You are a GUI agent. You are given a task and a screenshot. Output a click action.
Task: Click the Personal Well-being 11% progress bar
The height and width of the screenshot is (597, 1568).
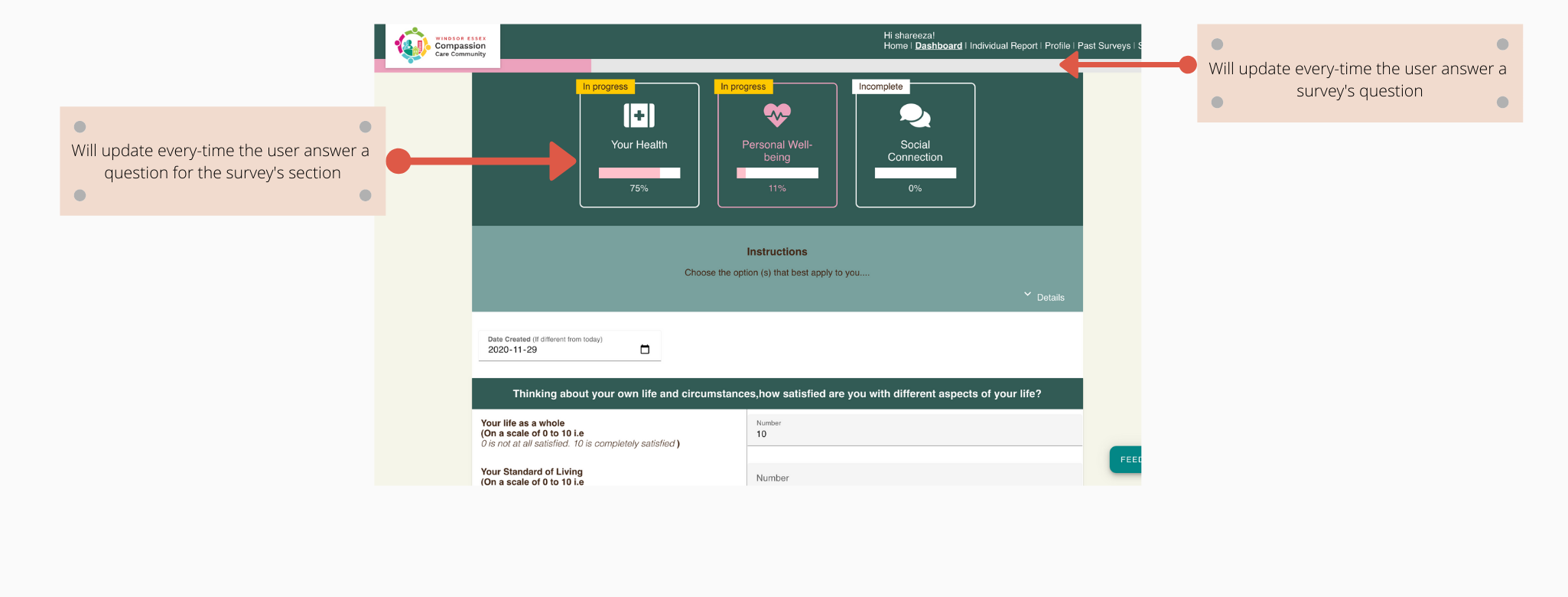[776, 173]
